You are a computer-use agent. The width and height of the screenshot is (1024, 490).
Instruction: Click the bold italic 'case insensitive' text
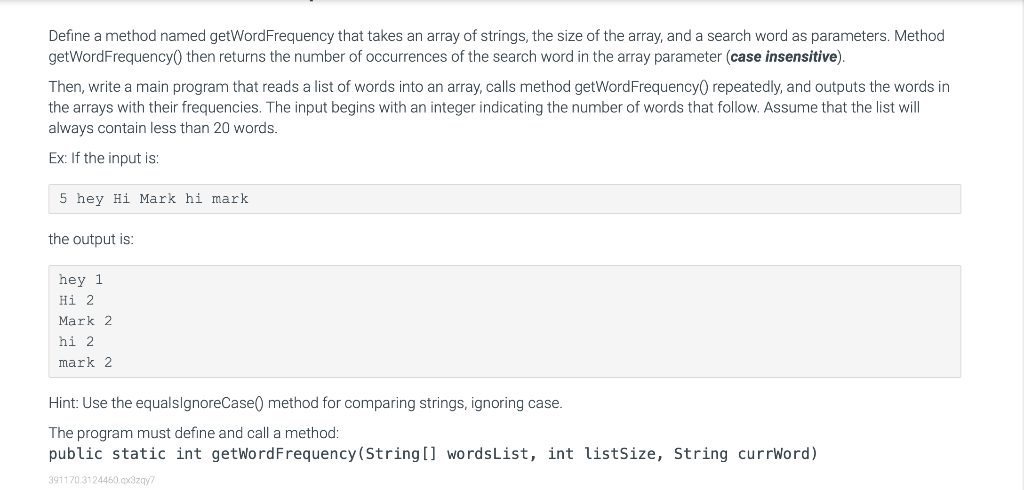tap(784, 57)
